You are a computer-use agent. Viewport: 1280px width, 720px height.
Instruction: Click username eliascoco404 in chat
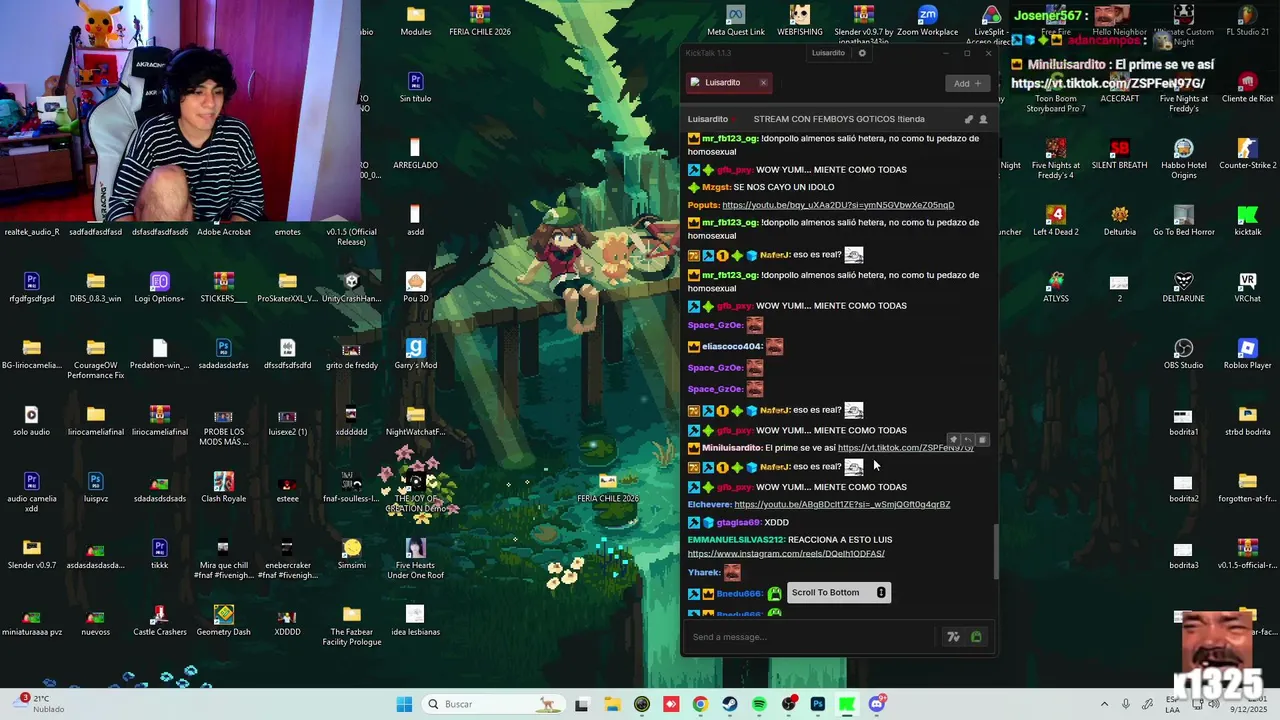click(732, 347)
